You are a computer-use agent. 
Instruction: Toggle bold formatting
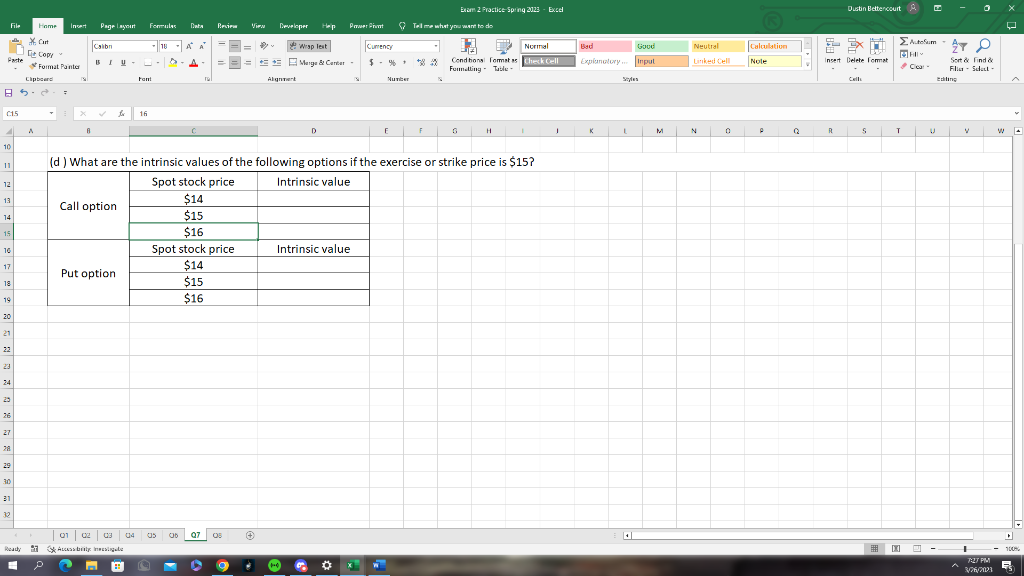click(x=98, y=63)
